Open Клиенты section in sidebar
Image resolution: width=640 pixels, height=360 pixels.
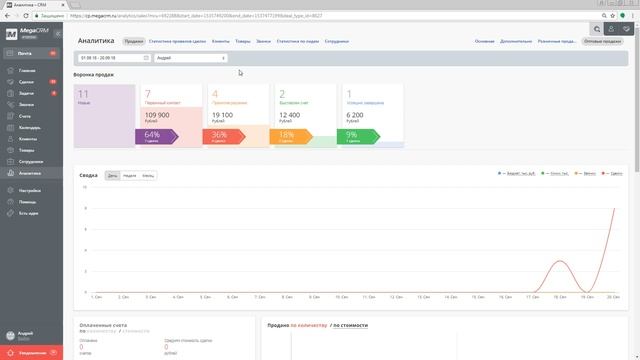click(28, 139)
